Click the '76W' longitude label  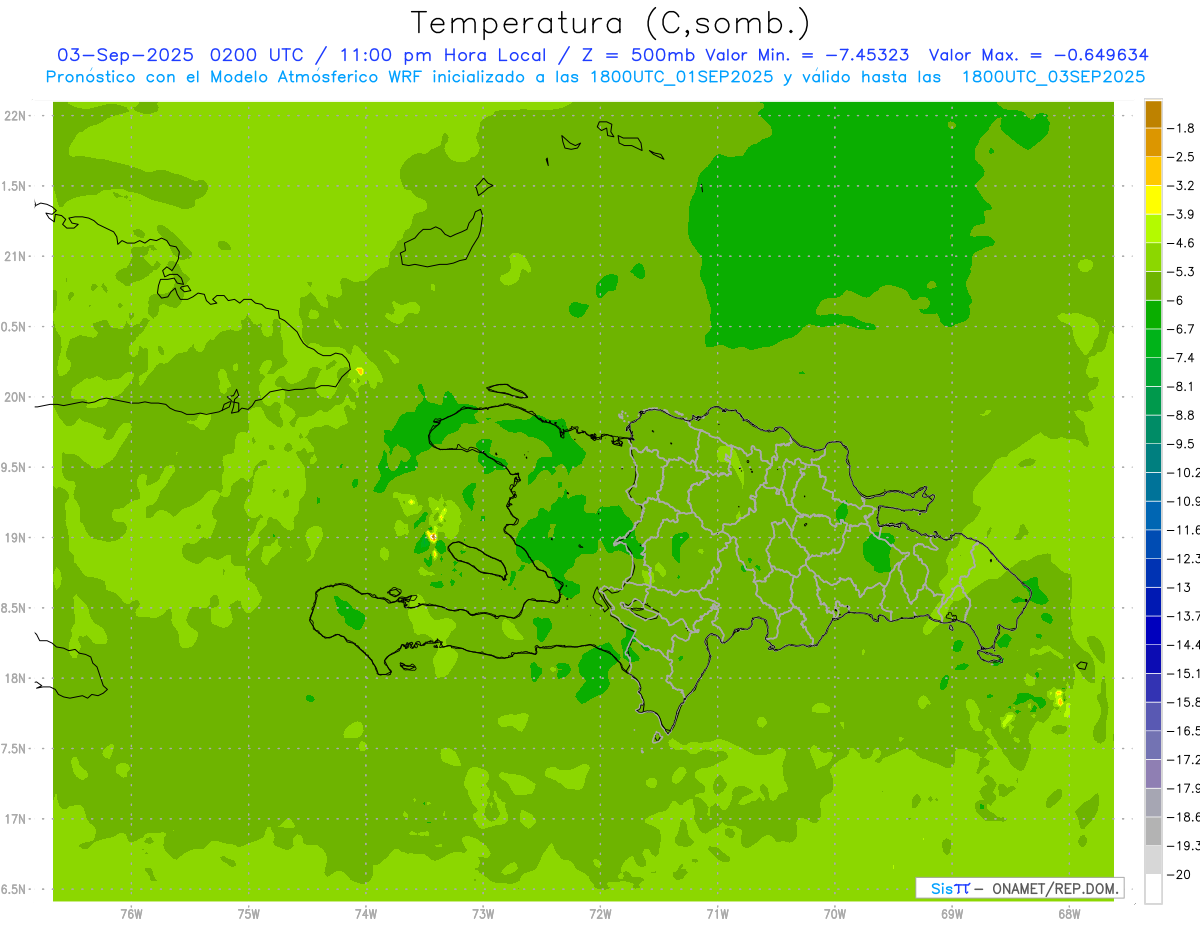click(x=131, y=914)
